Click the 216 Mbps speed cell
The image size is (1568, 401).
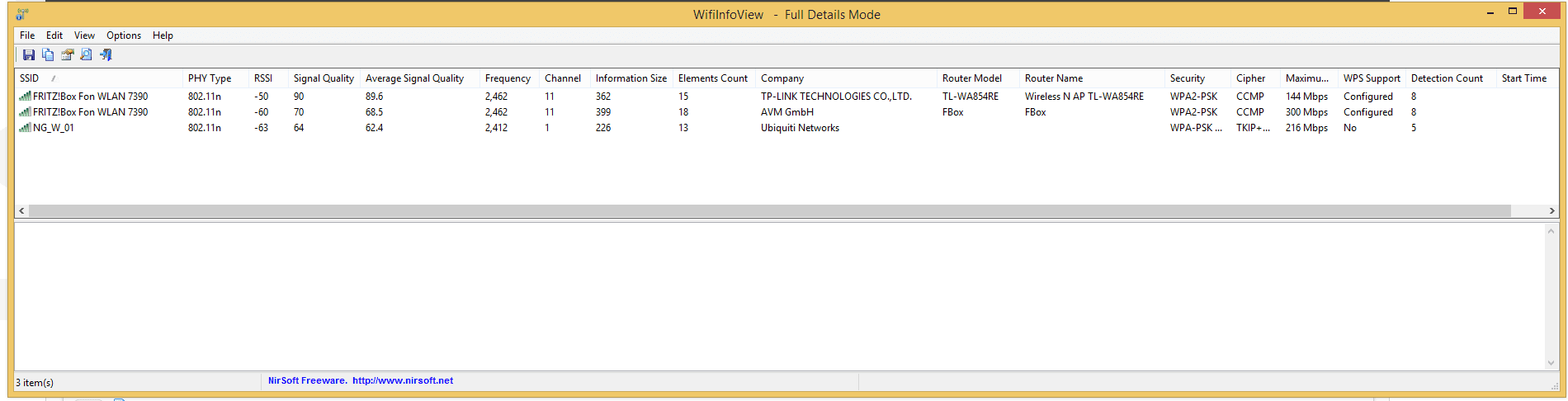1306,128
